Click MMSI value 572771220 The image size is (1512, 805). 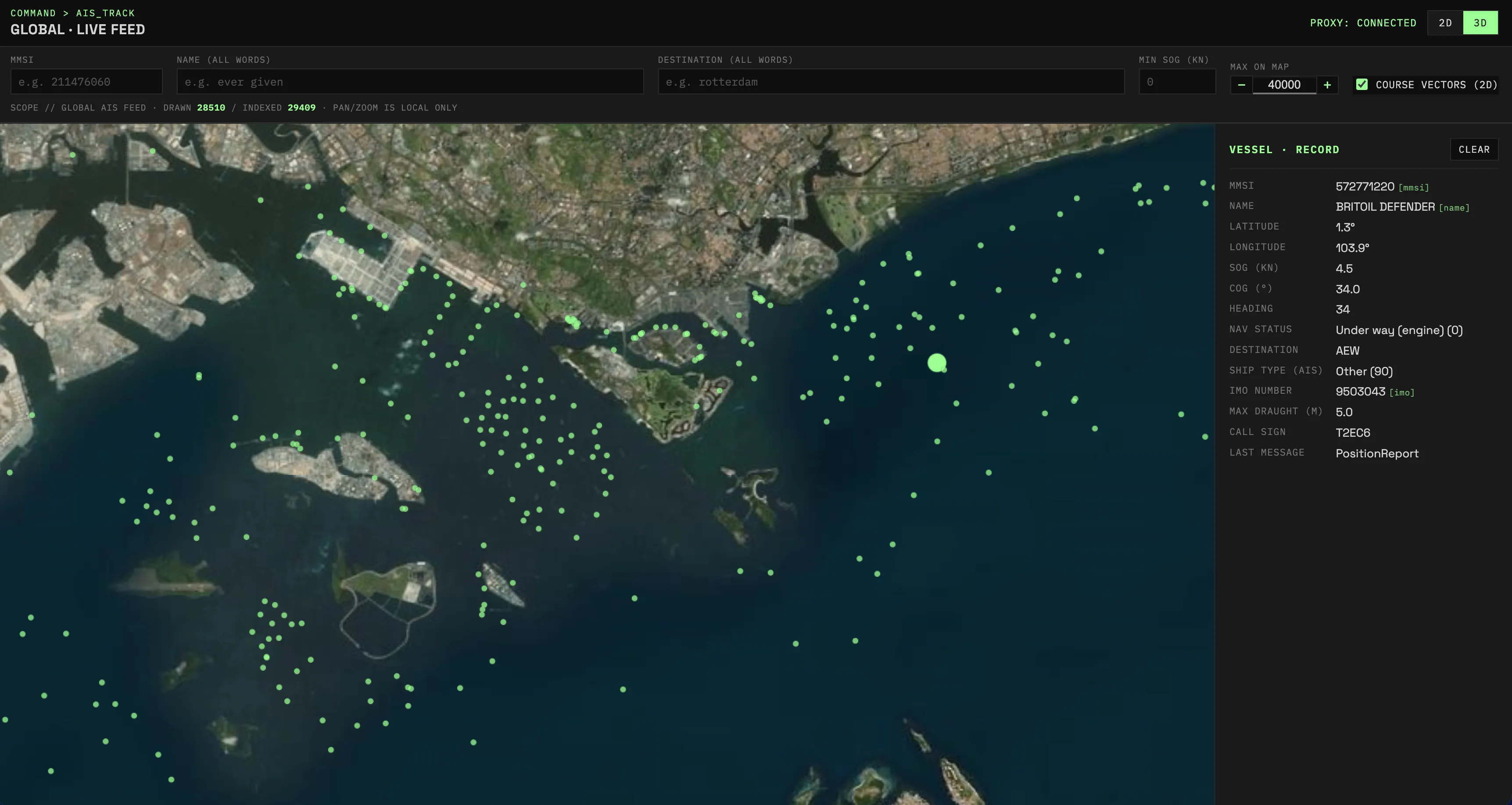[1365, 187]
